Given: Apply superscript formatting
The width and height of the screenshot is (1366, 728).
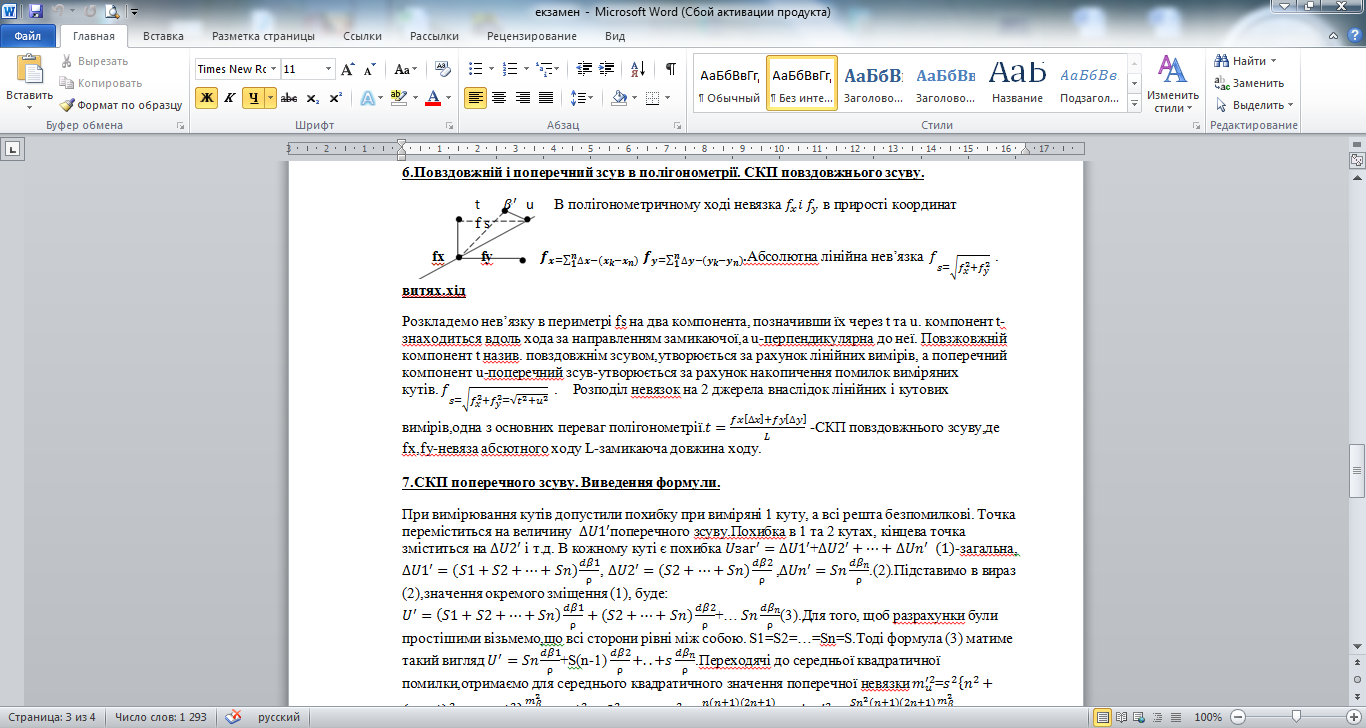Looking at the screenshot, I should [336, 98].
